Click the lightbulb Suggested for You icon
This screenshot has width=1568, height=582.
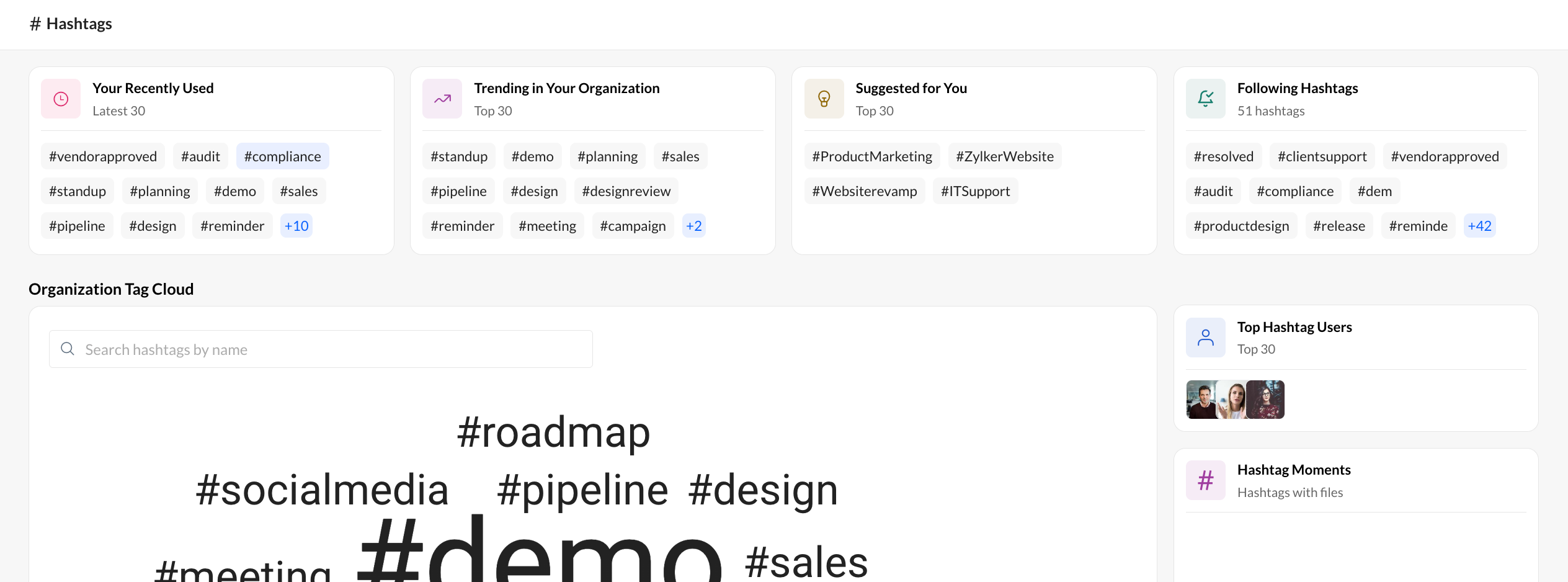pos(824,99)
